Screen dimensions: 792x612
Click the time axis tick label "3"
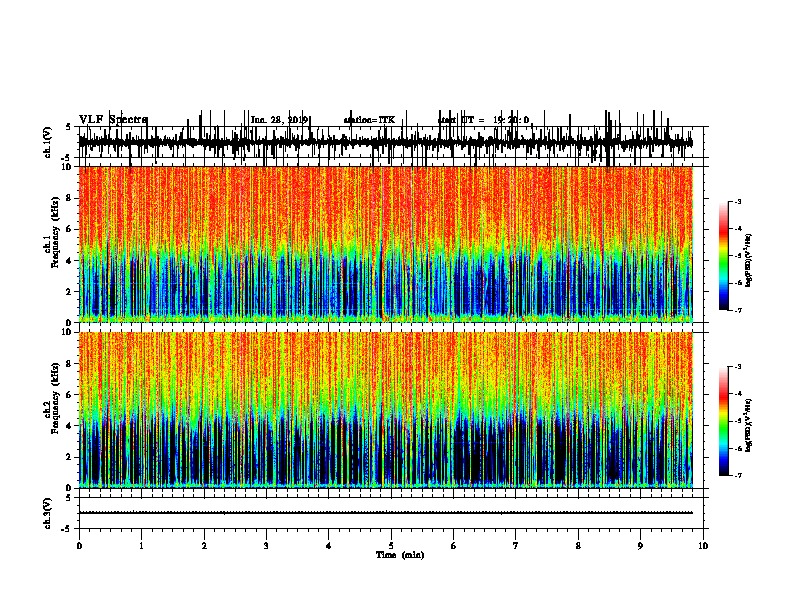pos(266,546)
